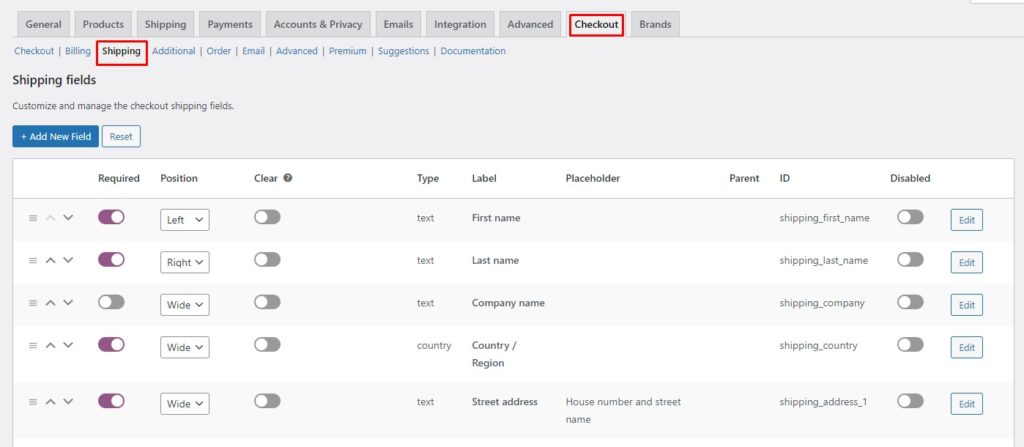Open Position dropdown for First name

[x=185, y=220]
